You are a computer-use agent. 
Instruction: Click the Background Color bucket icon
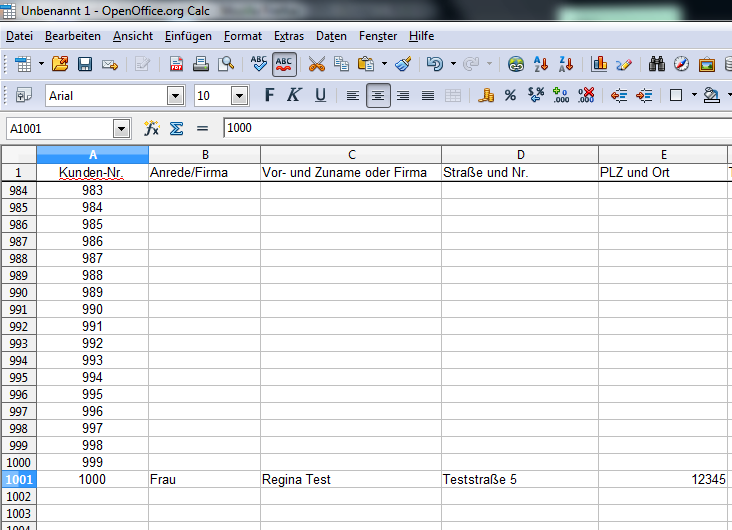coord(711,95)
